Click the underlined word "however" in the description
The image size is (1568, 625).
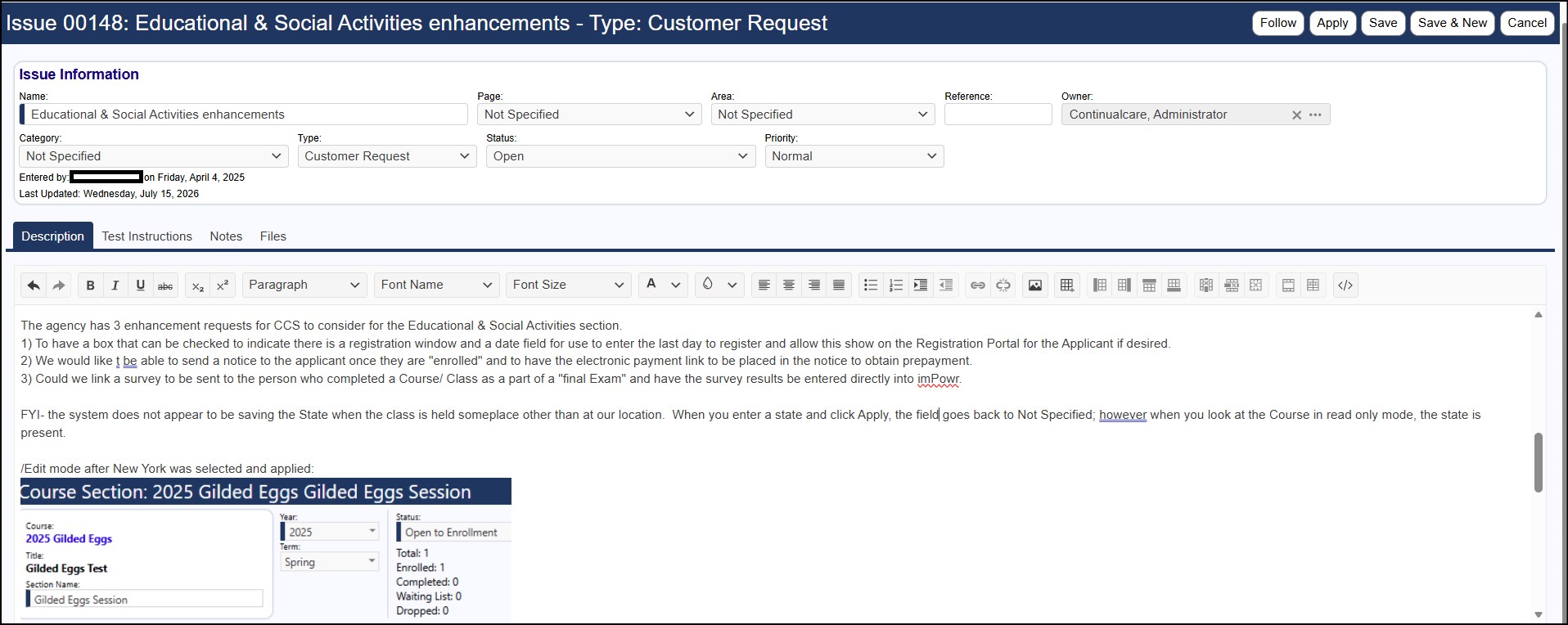[x=1123, y=415]
